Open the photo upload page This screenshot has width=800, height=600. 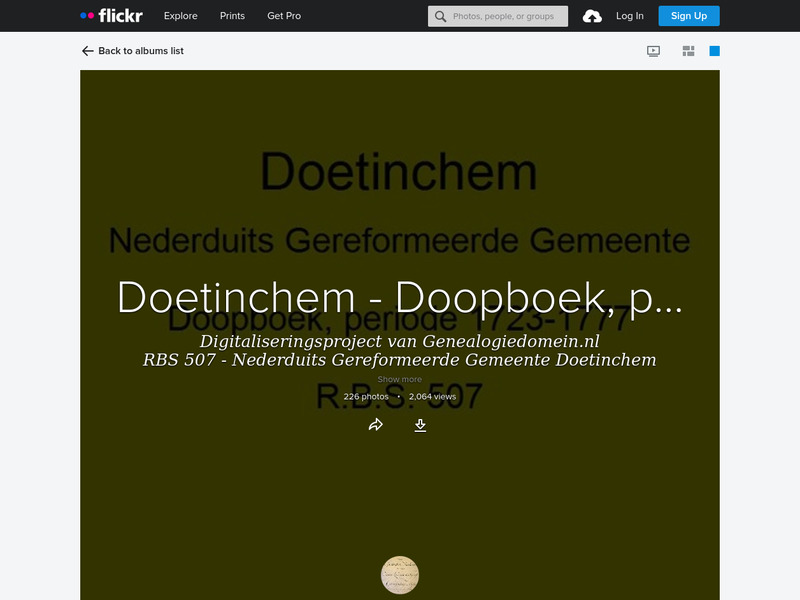tap(592, 15)
